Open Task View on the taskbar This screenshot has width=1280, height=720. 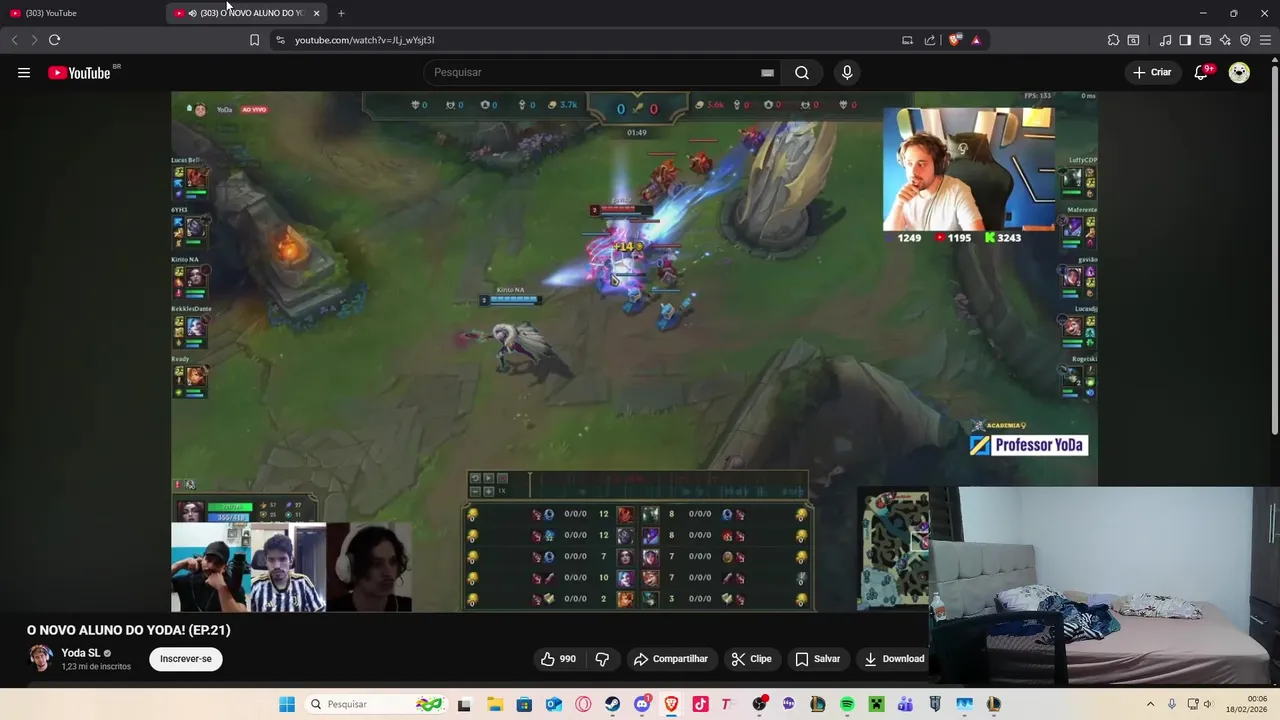pyautogui.click(x=464, y=704)
